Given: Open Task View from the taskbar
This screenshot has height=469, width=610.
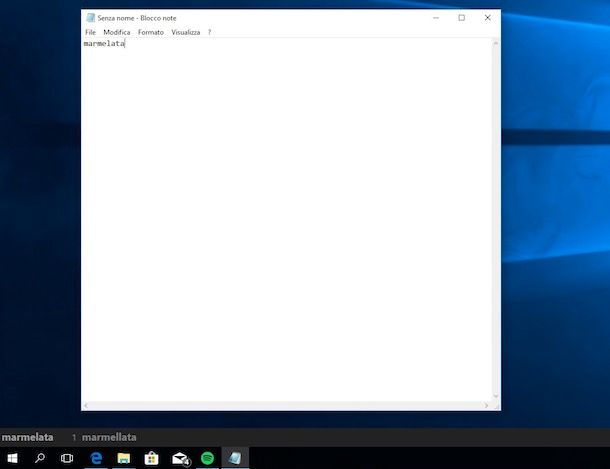Looking at the screenshot, I should coord(67,458).
